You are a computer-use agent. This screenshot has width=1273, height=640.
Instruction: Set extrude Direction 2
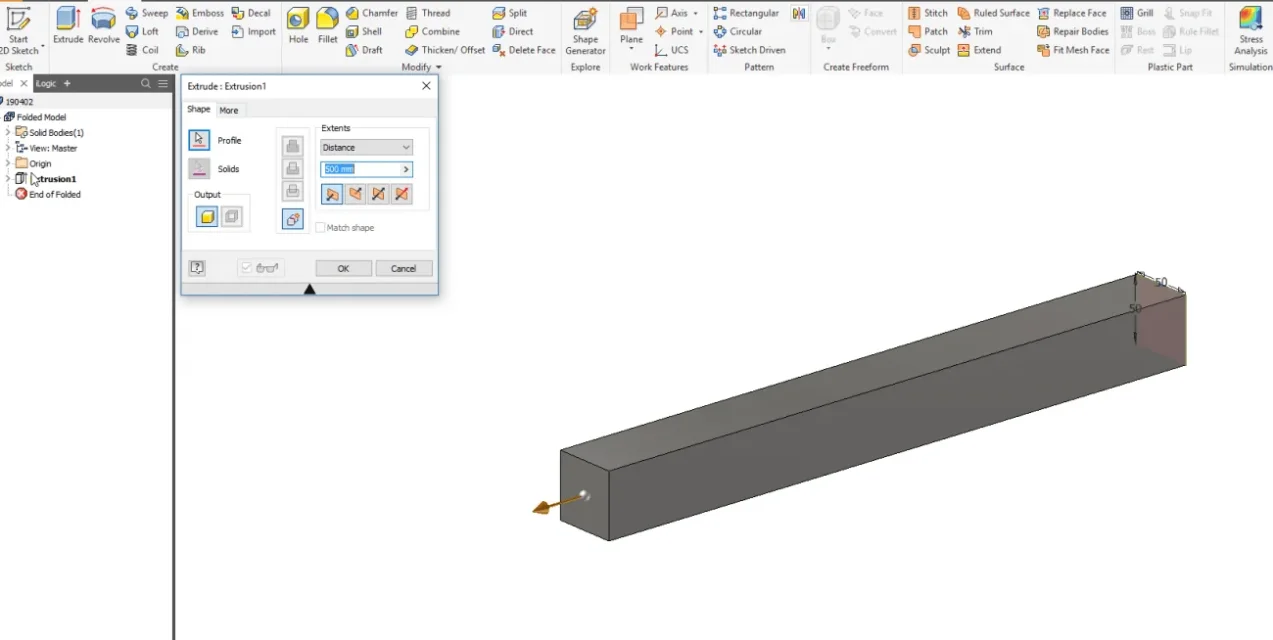click(355, 194)
